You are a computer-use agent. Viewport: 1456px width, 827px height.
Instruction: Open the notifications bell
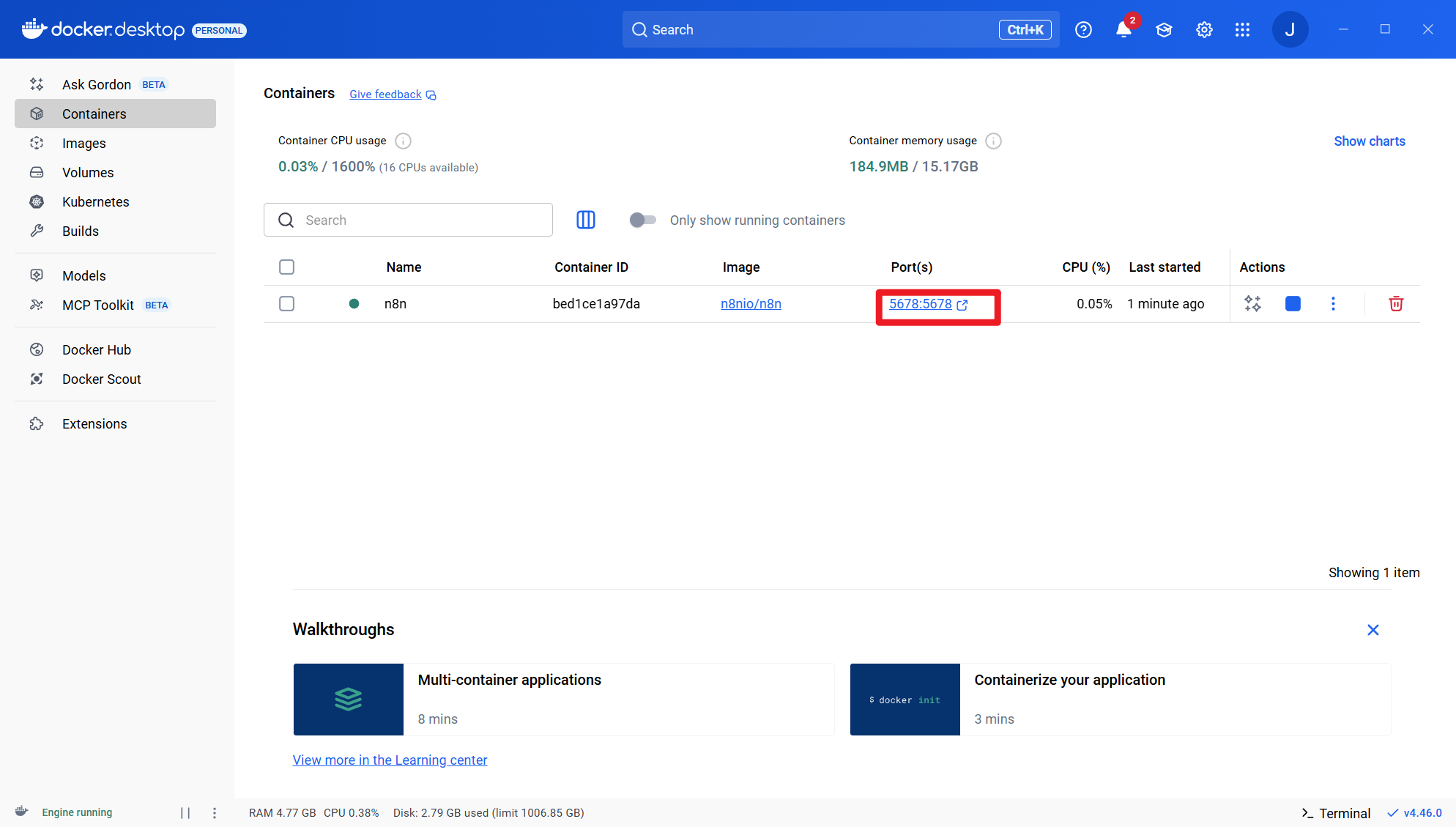tap(1123, 30)
